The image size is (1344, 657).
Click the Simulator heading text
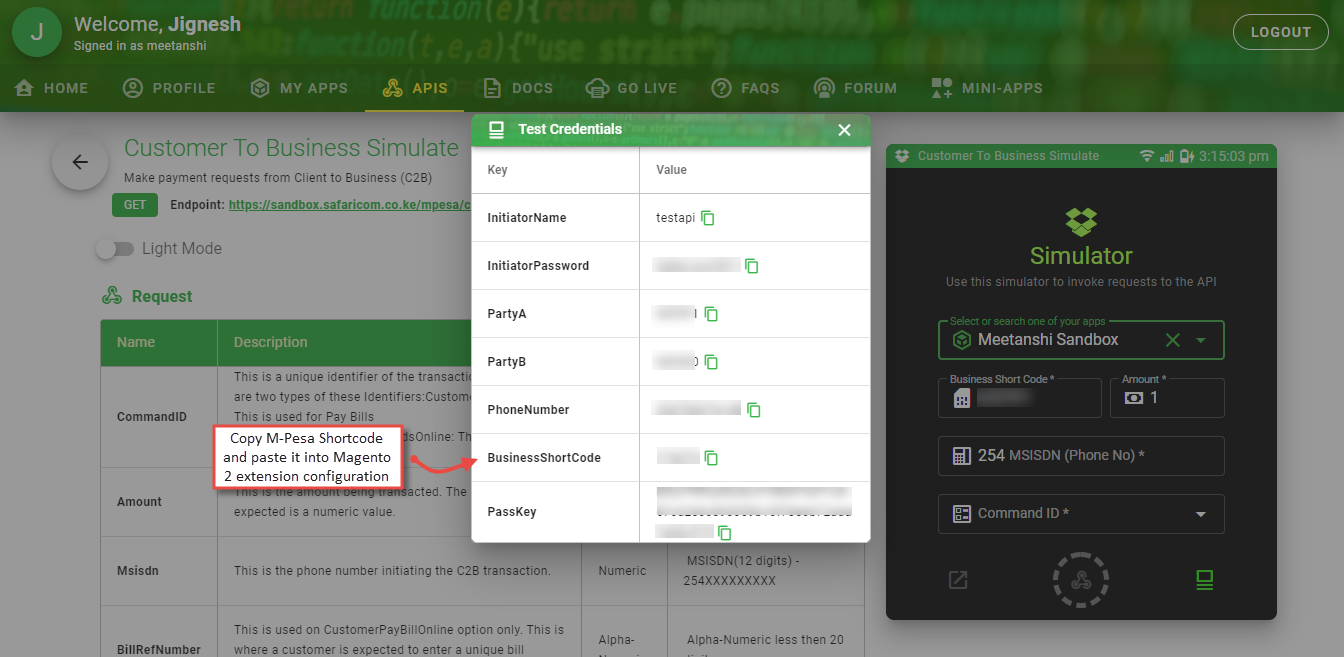click(x=1081, y=255)
